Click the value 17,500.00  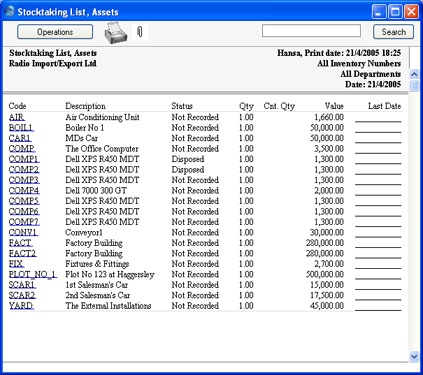(x=327, y=295)
